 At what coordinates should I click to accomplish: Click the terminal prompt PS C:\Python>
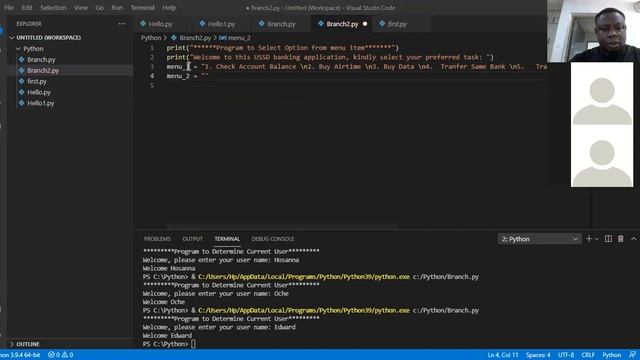[165, 344]
